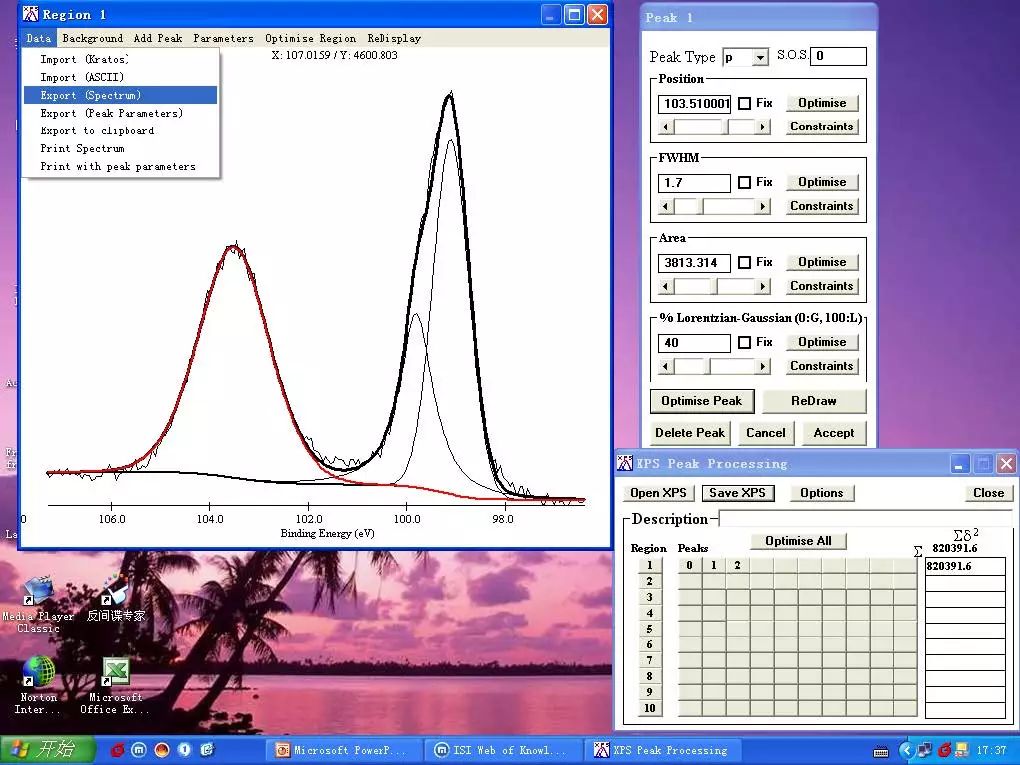Click the quick launch icon showing letter I
This screenshot has height=765, width=1020.
point(184,750)
